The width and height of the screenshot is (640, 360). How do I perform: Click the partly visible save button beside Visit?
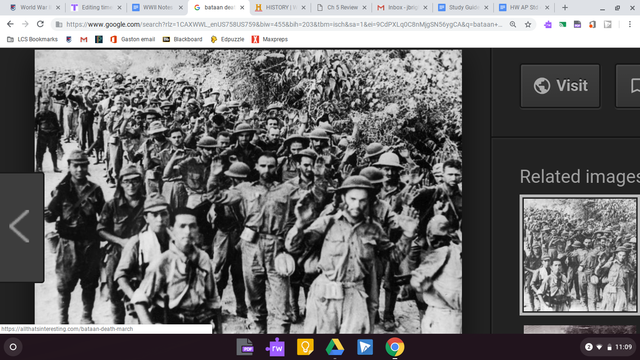click(x=628, y=86)
